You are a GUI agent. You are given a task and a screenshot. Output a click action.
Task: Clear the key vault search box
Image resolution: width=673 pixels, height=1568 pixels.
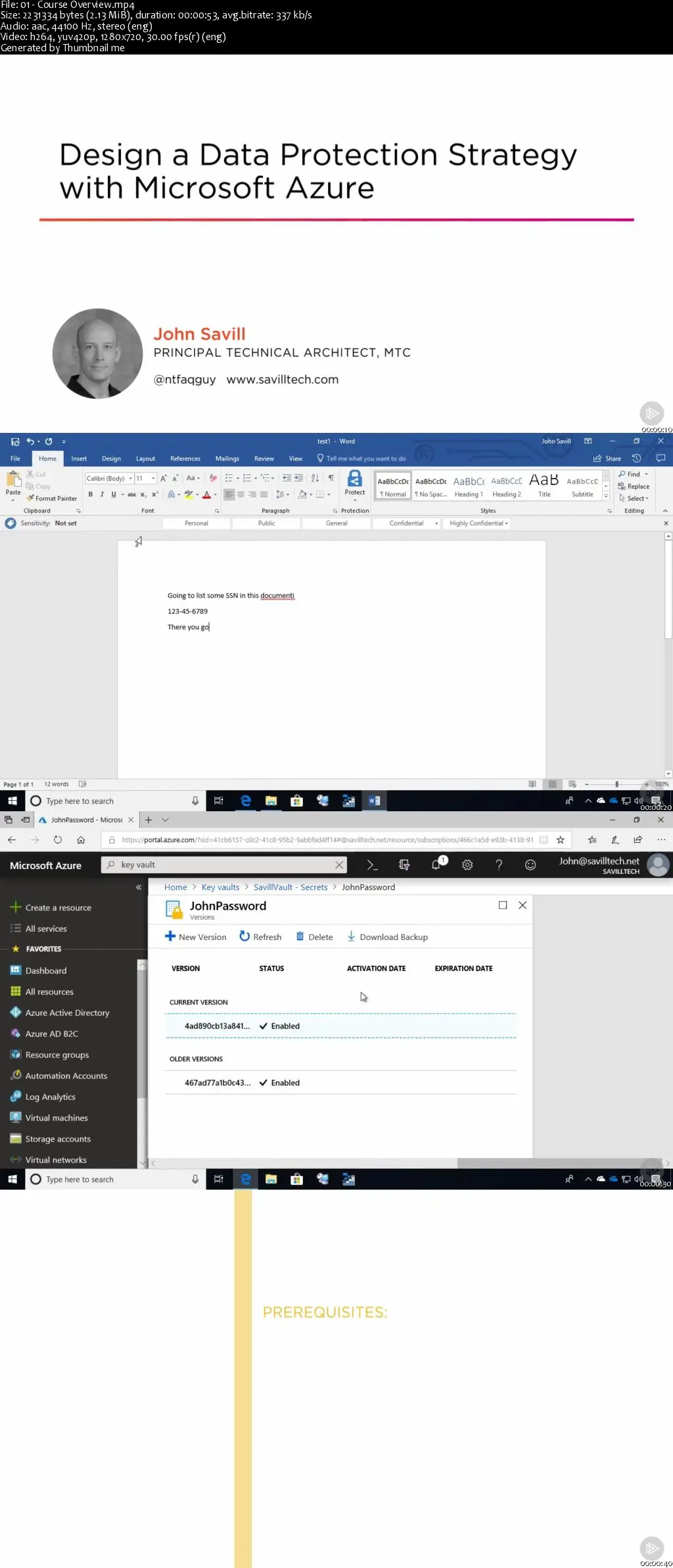click(x=339, y=865)
